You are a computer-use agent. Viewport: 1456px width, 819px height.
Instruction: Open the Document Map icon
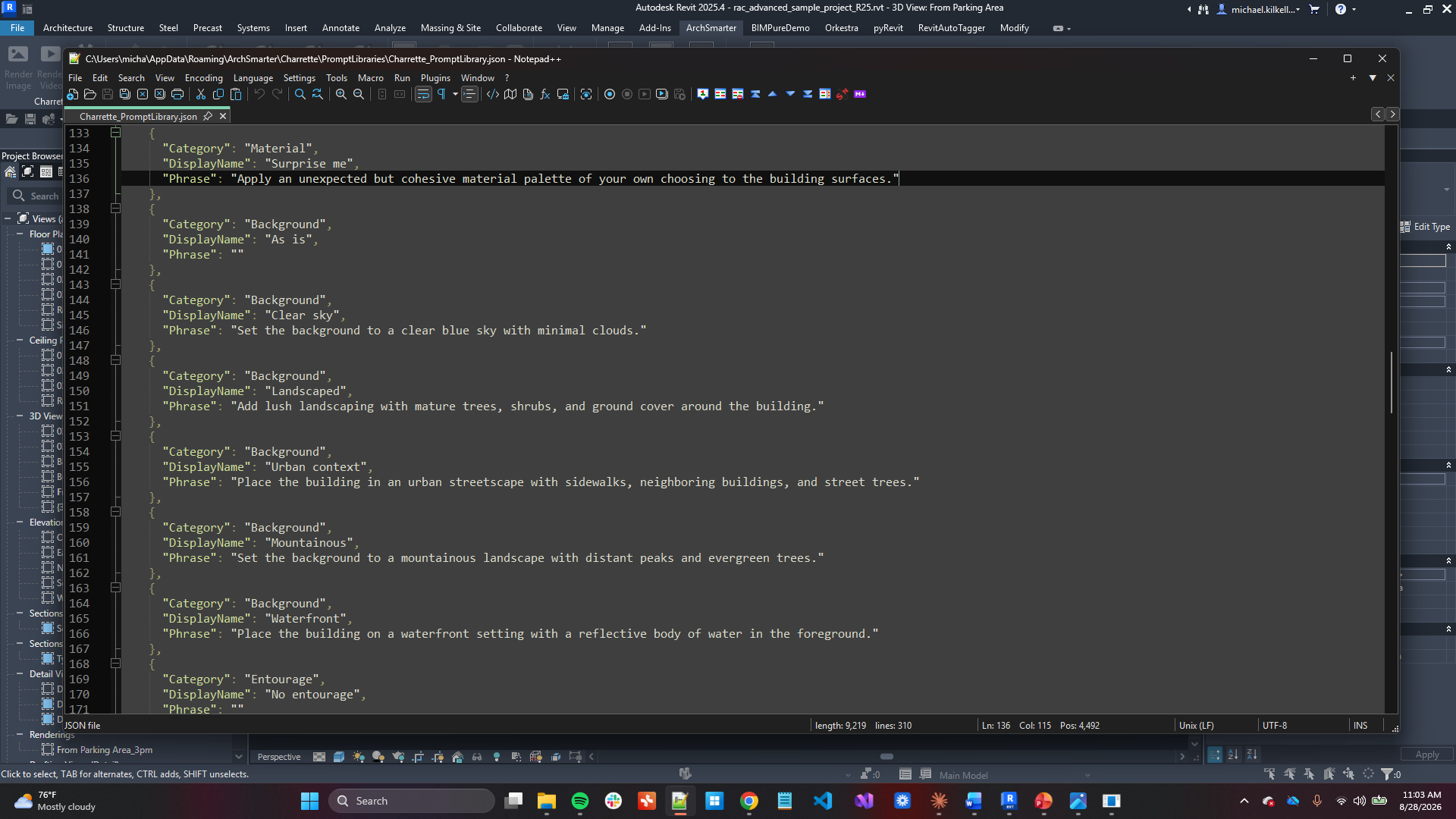(510, 94)
